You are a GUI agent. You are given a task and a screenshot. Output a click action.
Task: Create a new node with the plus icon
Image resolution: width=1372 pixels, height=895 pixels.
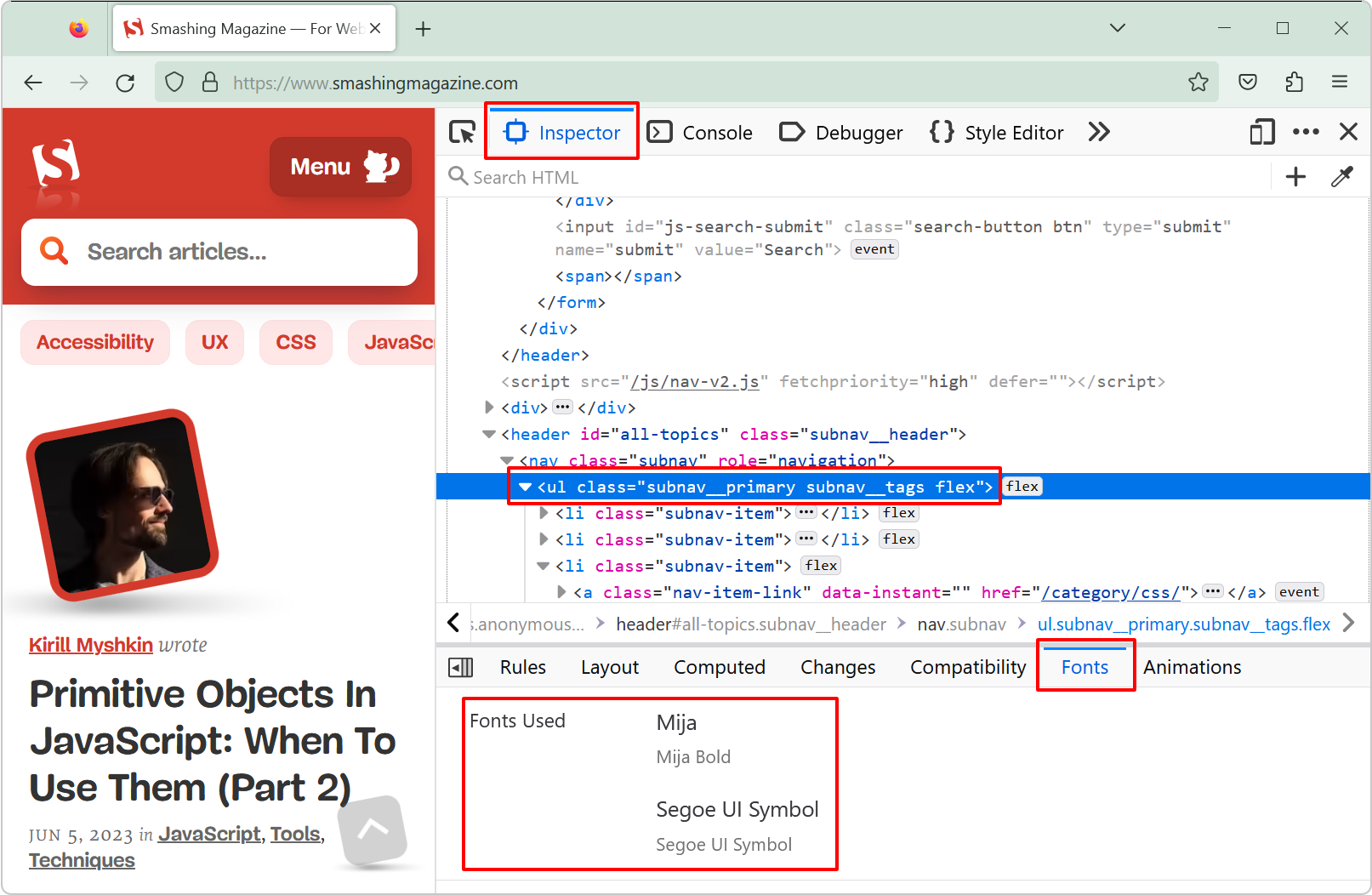point(1295,176)
